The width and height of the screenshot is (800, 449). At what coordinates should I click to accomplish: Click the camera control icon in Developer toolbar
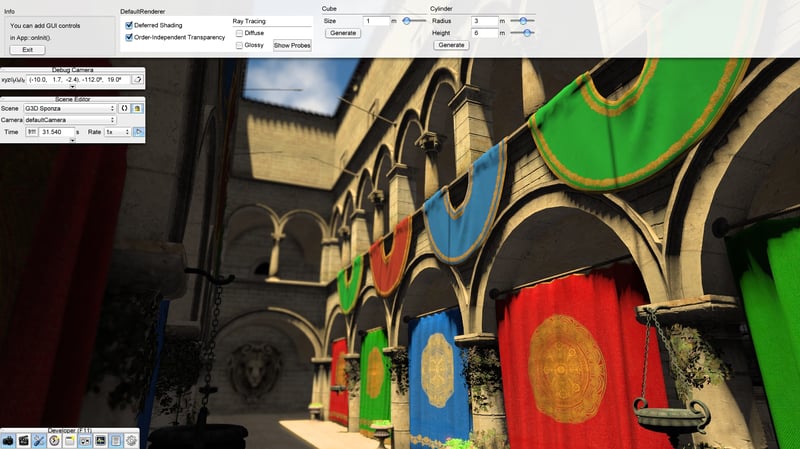(8, 440)
